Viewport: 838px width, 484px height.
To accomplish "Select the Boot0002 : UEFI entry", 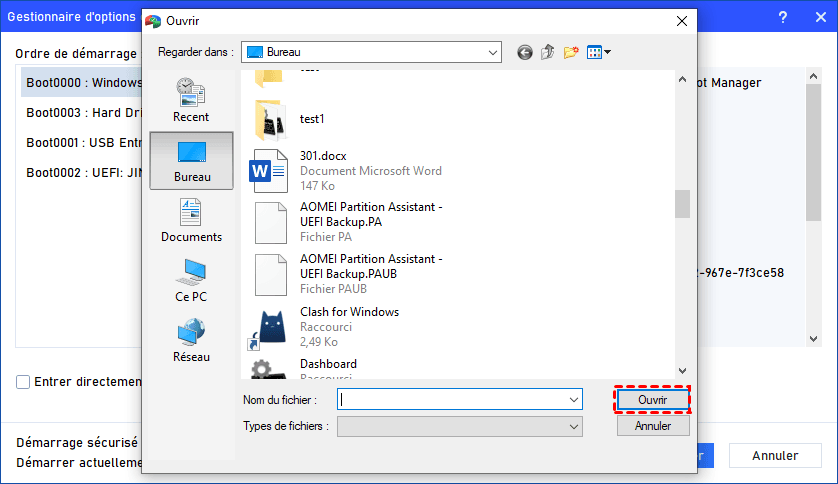I will [84, 173].
